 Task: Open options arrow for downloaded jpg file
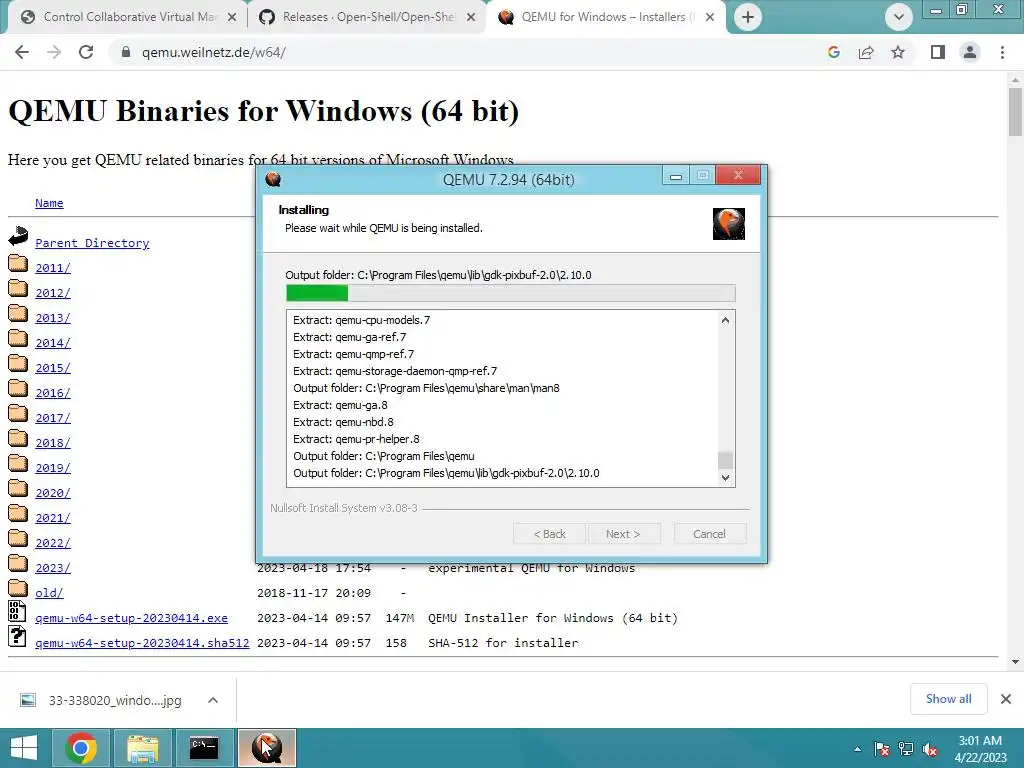[x=213, y=700]
